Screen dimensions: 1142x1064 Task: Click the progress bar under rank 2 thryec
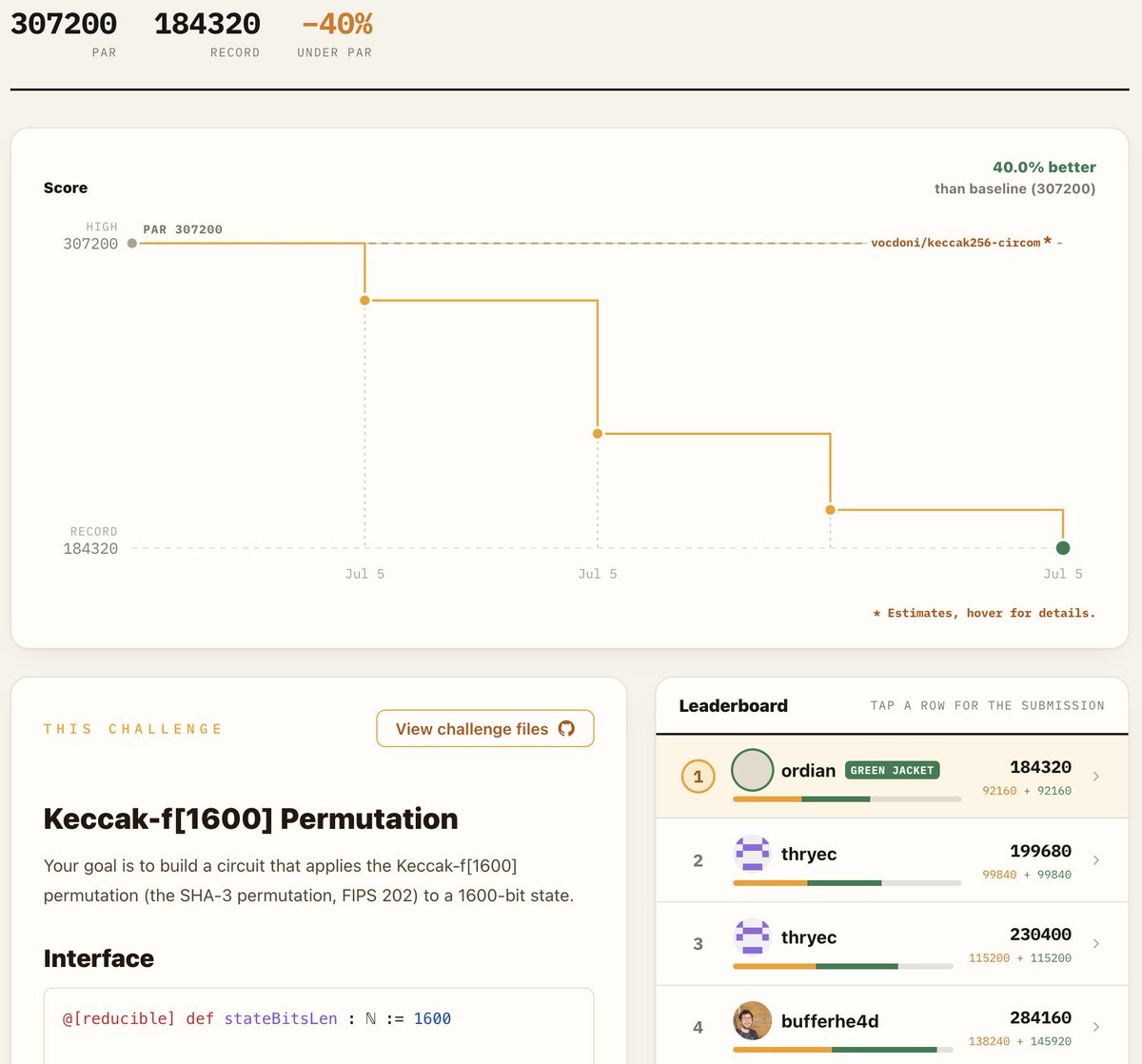coord(847,883)
